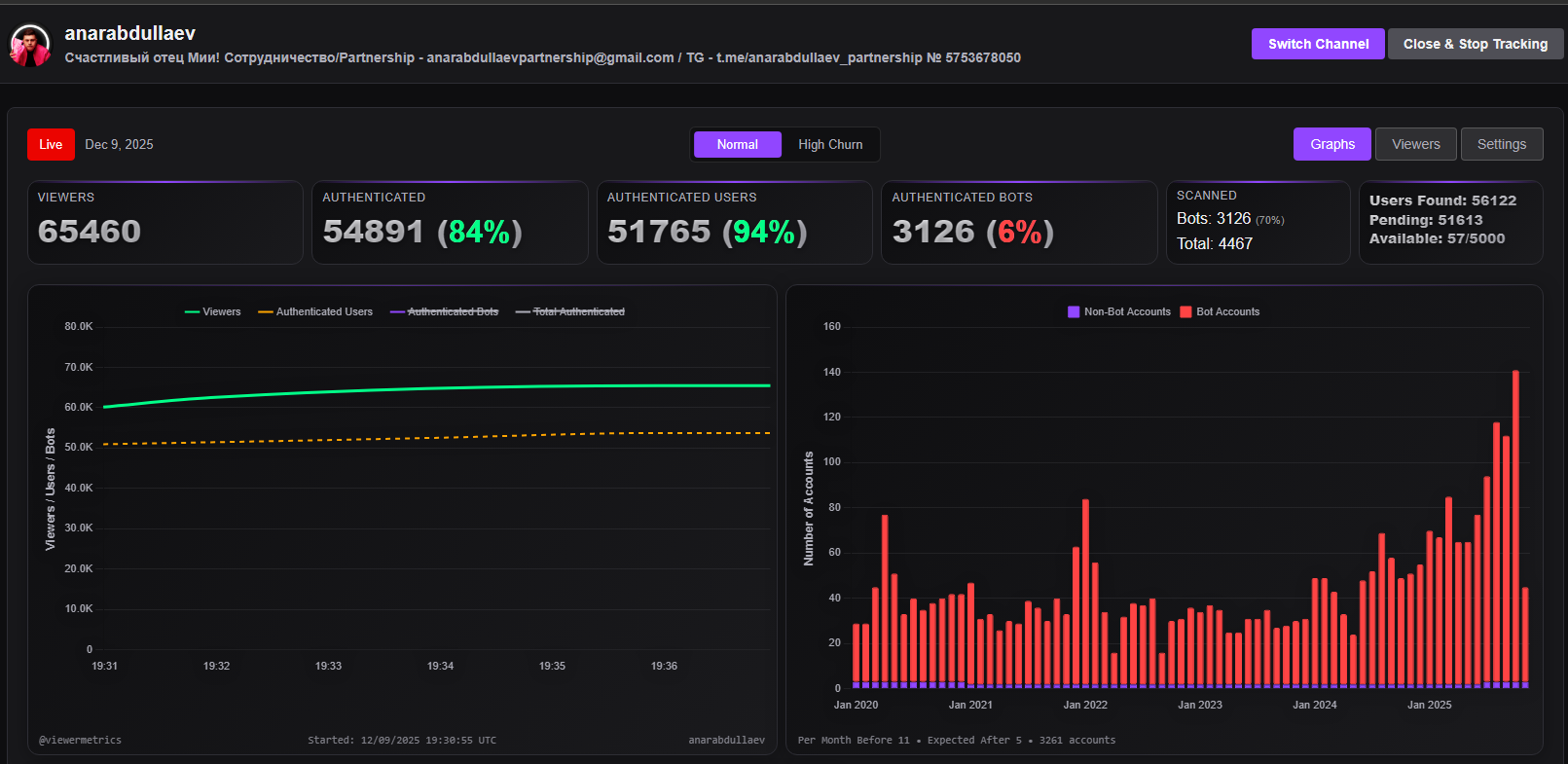The height and width of the screenshot is (764, 1568).
Task: Show the Authenticated Bots series
Action: tap(444, 311)
